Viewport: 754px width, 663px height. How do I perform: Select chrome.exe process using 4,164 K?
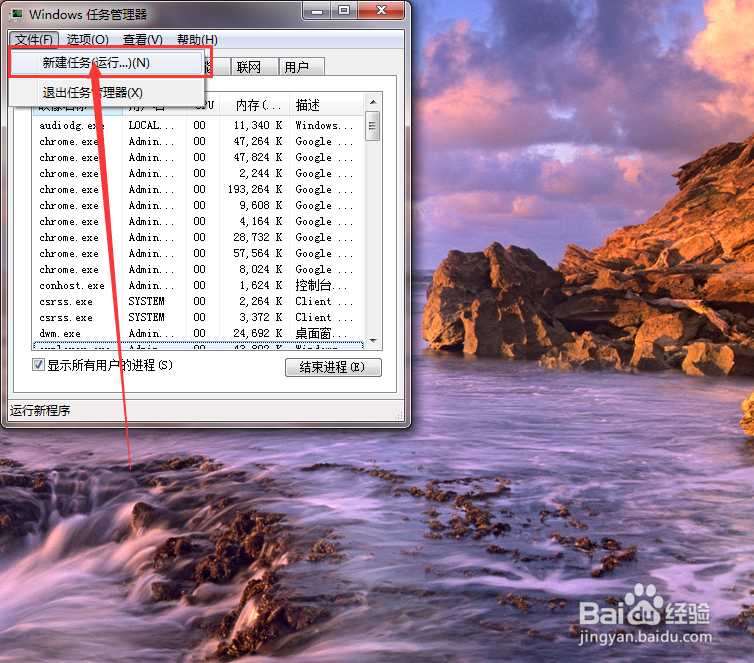(x=198, y=222)
